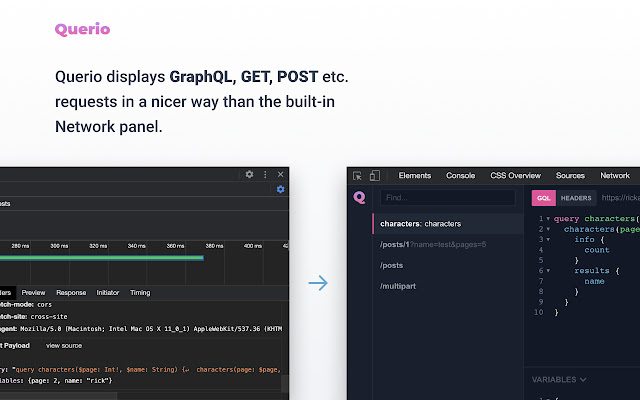Click the HEADERS button
This screenshot has width=640, height=400.
[576, 198]
